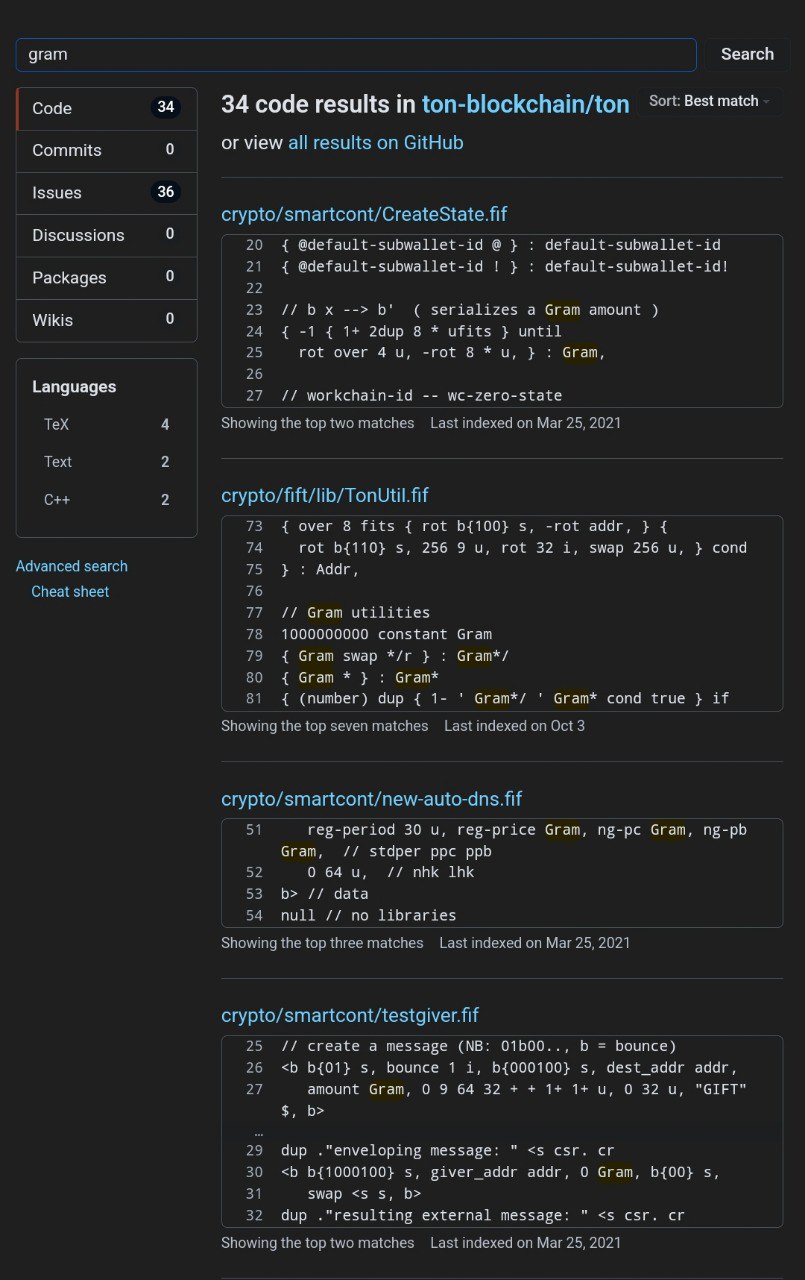
Task: Open Advanced search link
Action: [72, 566]
